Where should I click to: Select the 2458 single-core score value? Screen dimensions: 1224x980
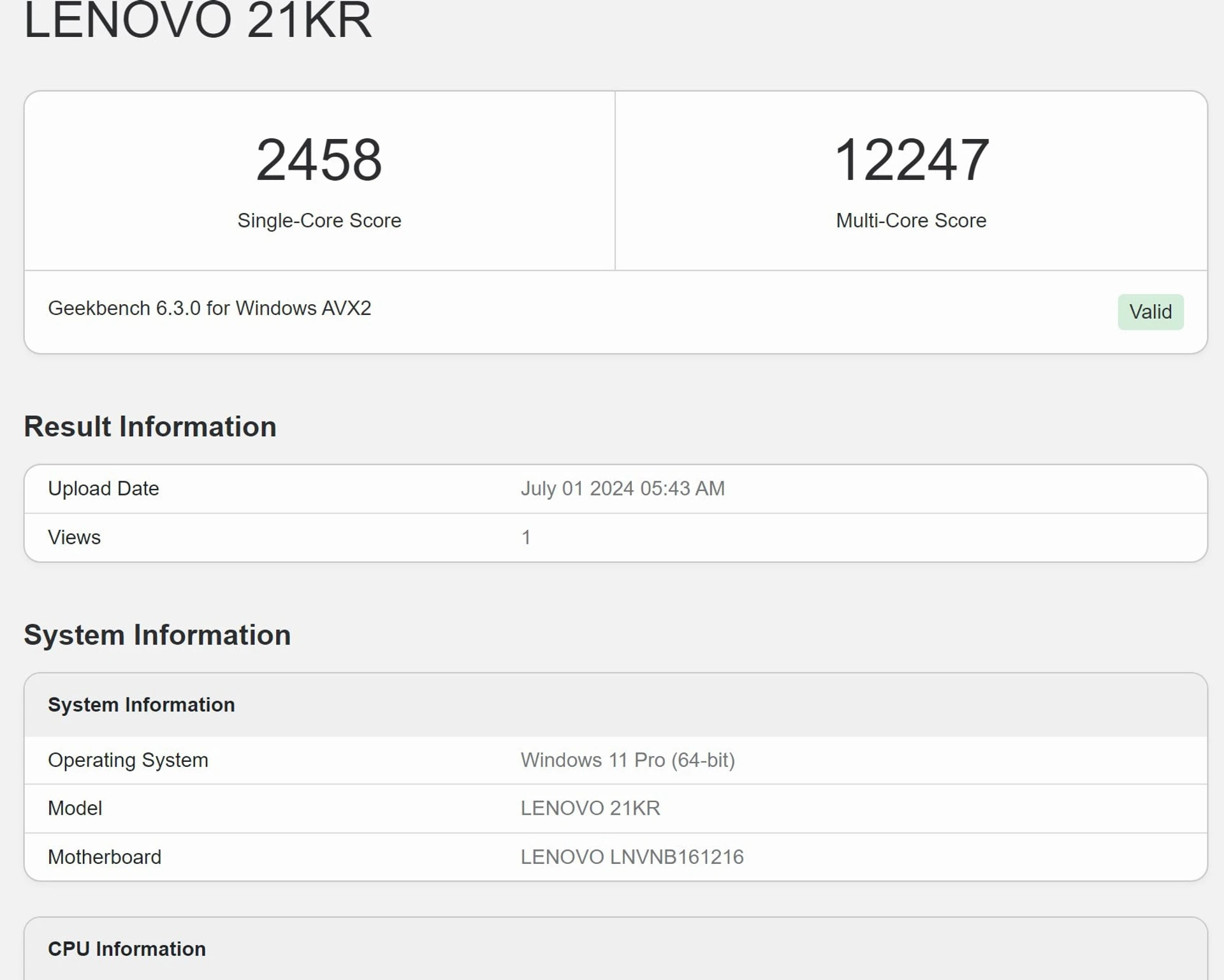pos(319,160)
